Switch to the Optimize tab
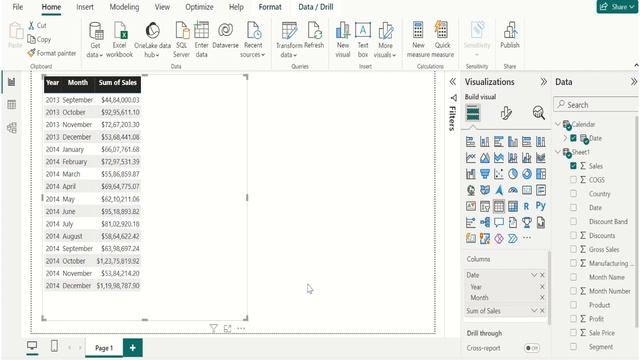Viewport: 640px width, 360px height. tap(199, 7)
